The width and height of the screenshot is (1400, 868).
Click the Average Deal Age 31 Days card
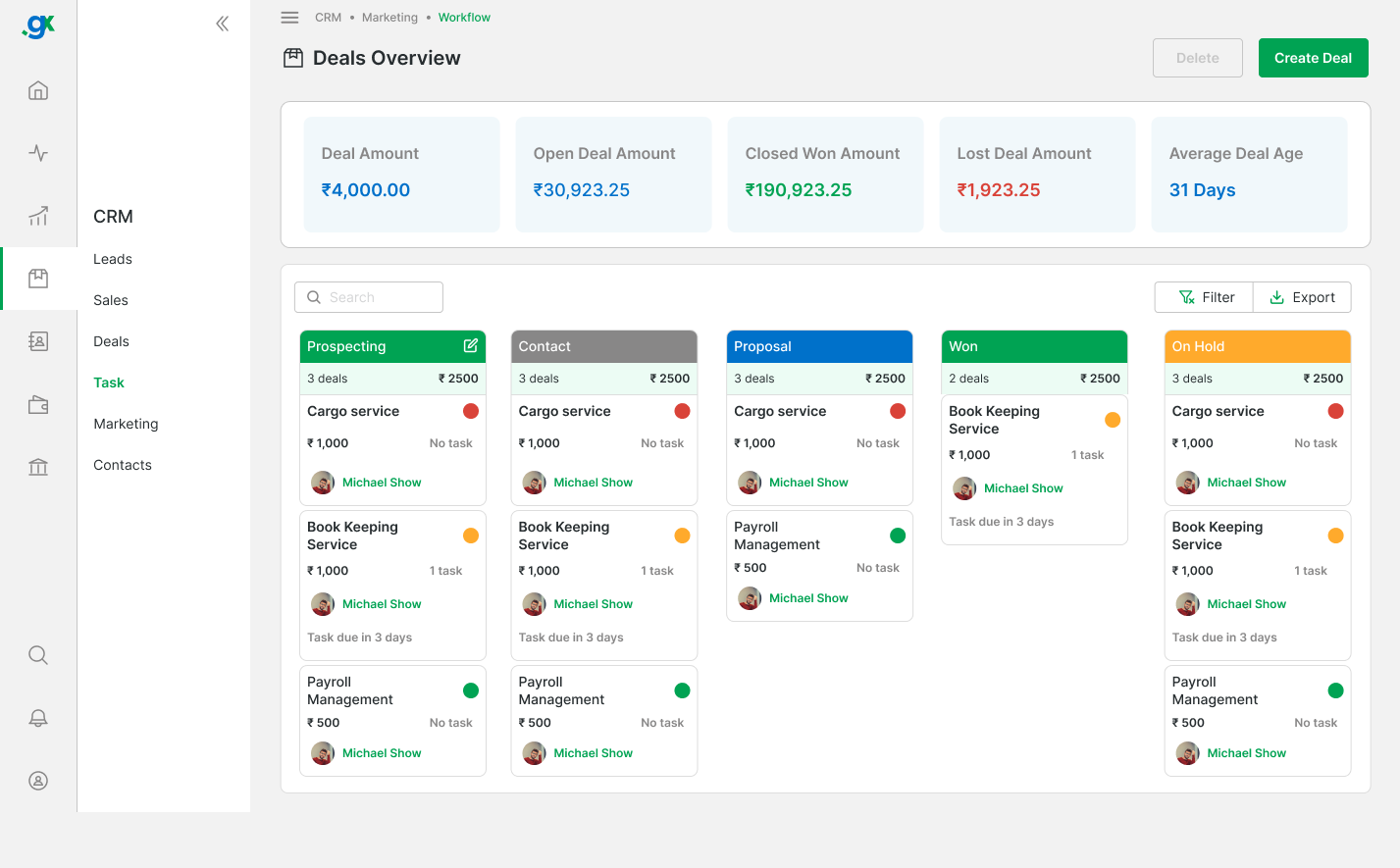click(1250, 175)
